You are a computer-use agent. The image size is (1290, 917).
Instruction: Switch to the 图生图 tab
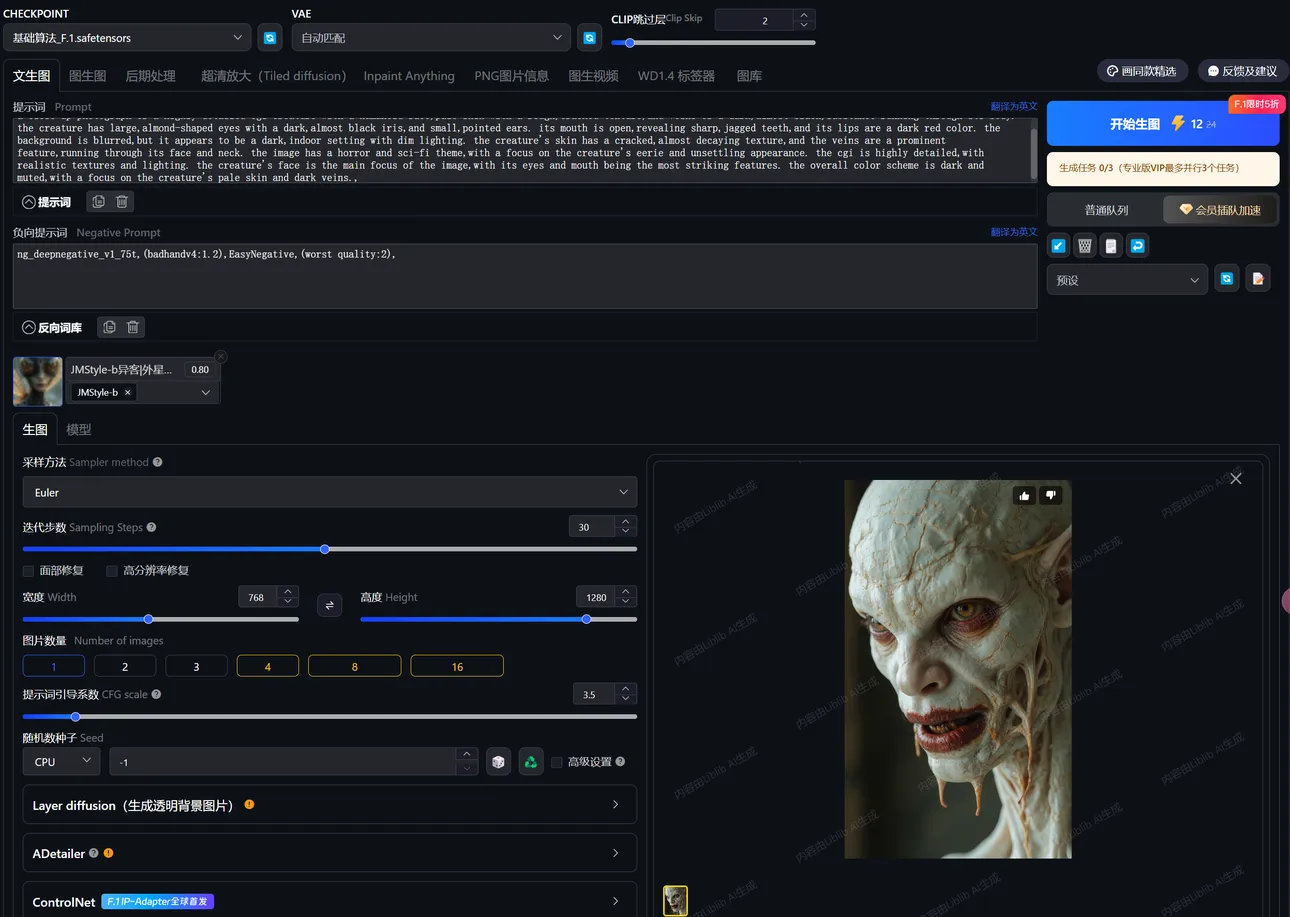(x=87, y=76)
